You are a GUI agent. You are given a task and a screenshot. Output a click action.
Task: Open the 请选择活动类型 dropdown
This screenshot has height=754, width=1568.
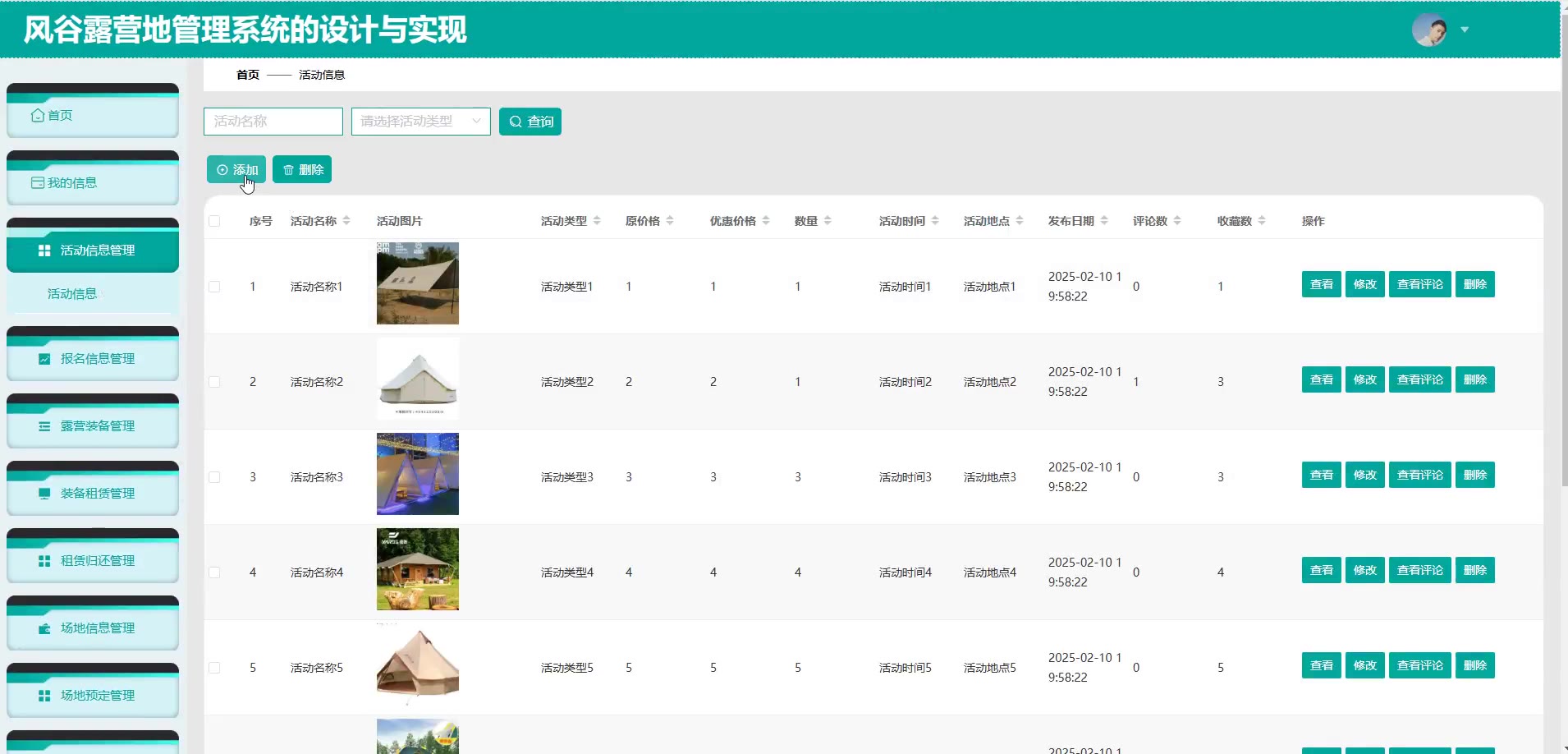pos(420,122)
